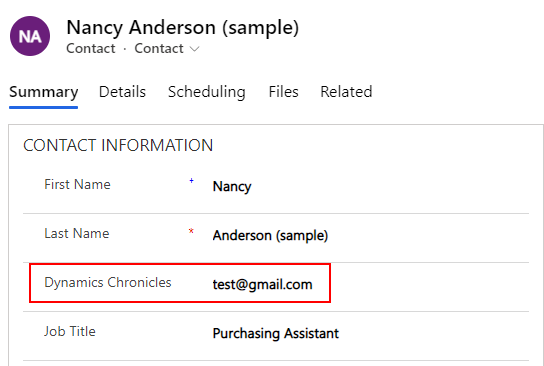Viewport: 544px width, 366px height.
Task: Click the NA contact avatar icon
Action: [30, 36]
